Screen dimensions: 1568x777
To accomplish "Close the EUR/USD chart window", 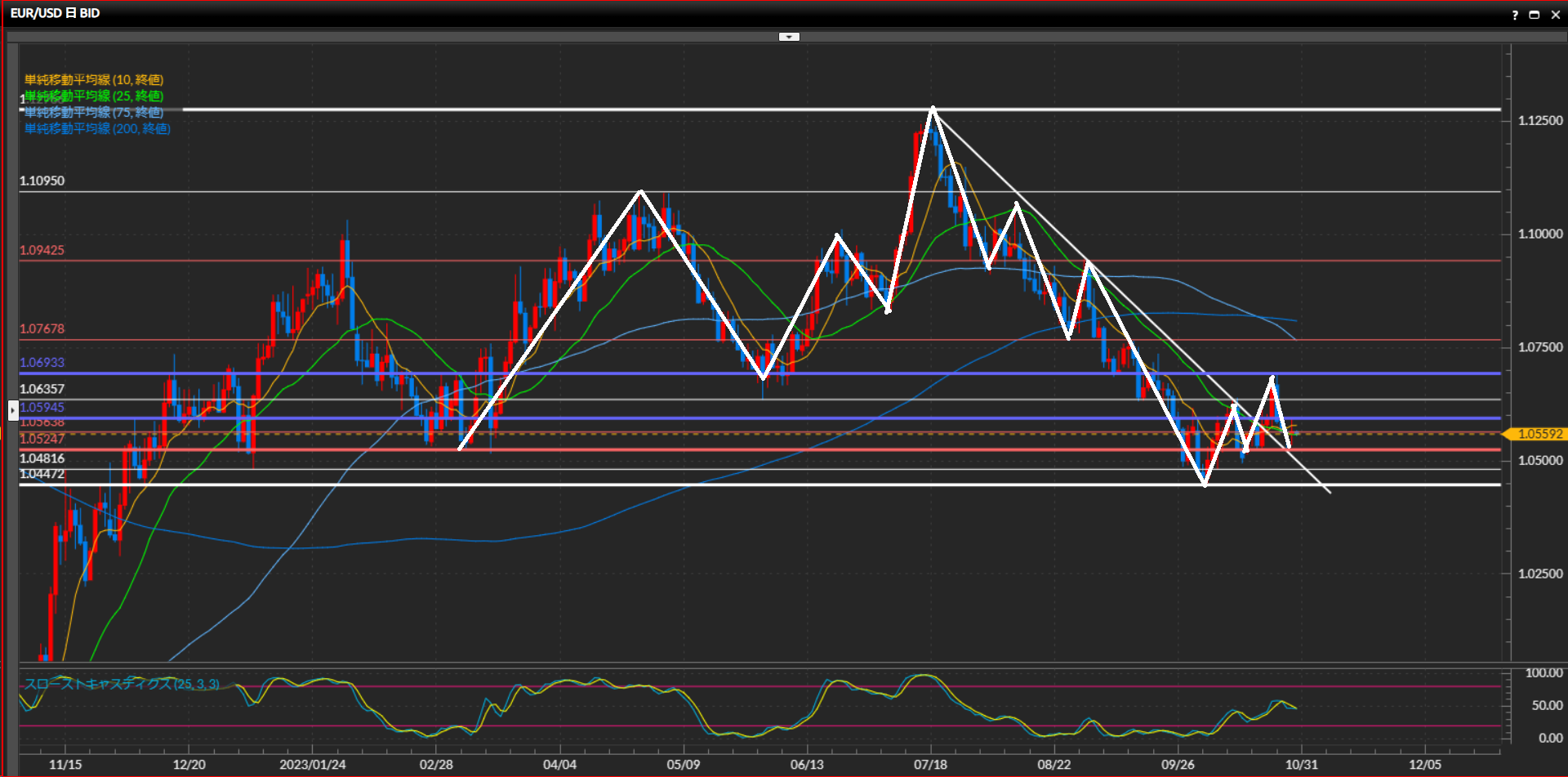I will pyautogui.click(x=1555, y=15).
